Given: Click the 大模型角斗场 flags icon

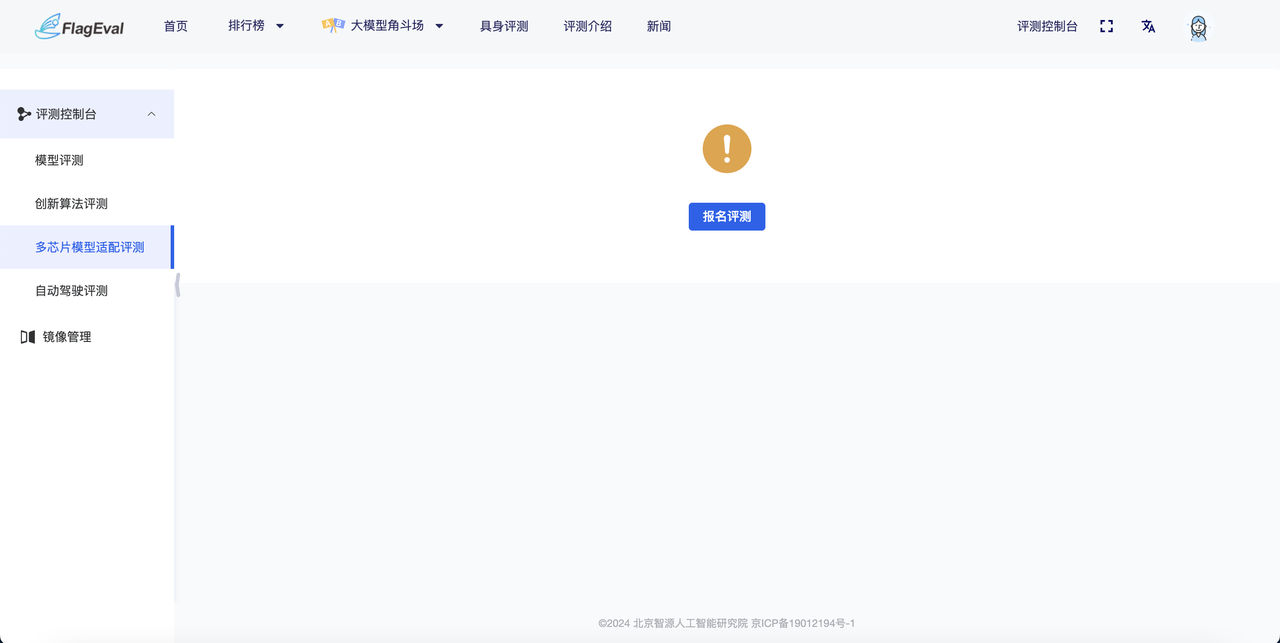Looking at the screenshot, I should (x=333, y=26).
